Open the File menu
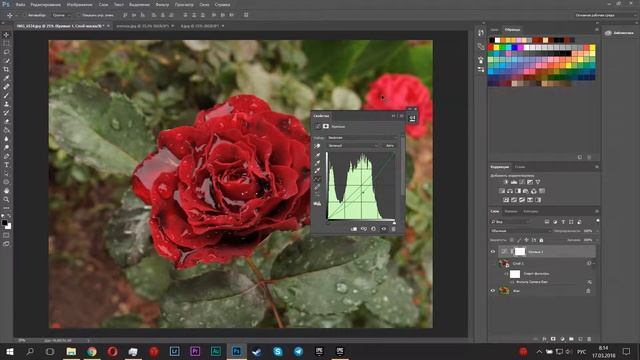 (x=20, y=4)
